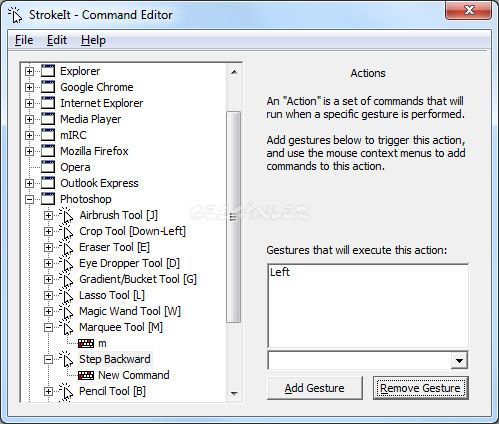Open the Edit menu

pos(57,40)
